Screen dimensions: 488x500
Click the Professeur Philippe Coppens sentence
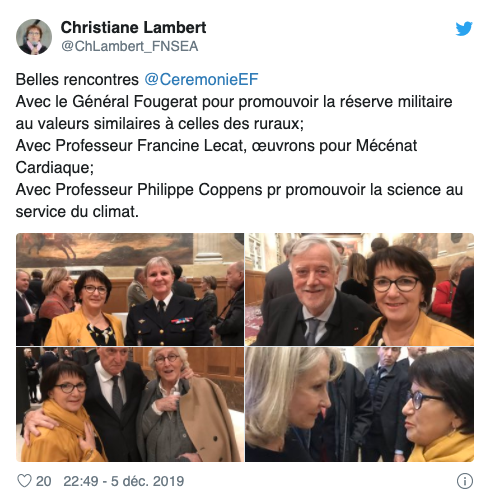click(x=239, y=189)
